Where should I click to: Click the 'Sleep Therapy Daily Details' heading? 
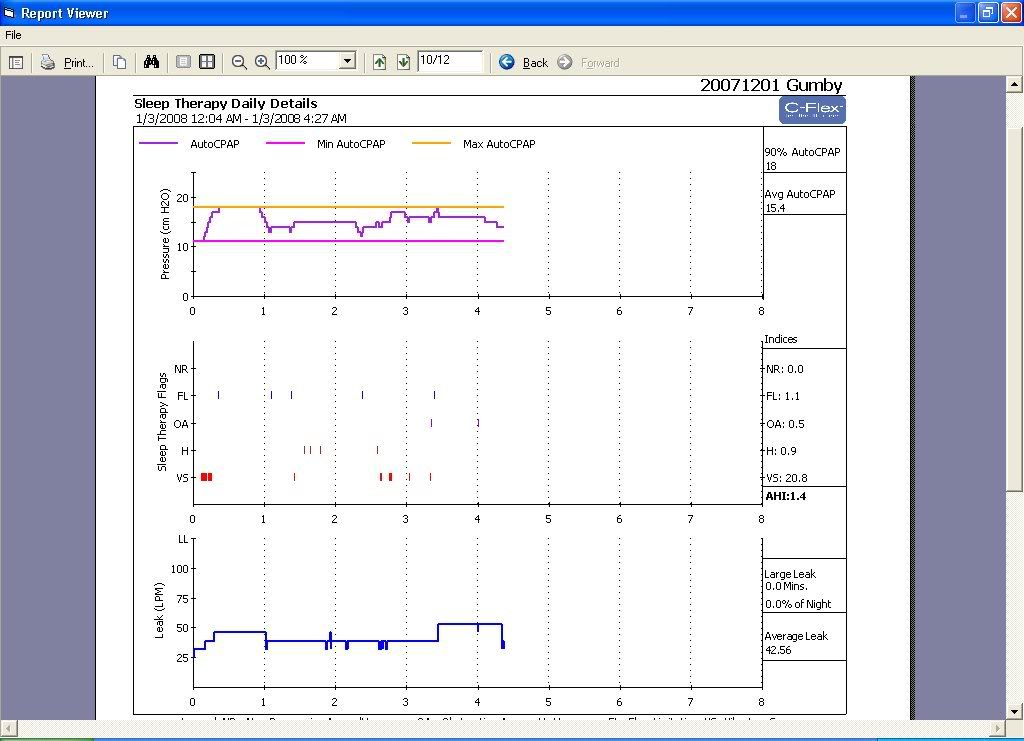(226, 103)
